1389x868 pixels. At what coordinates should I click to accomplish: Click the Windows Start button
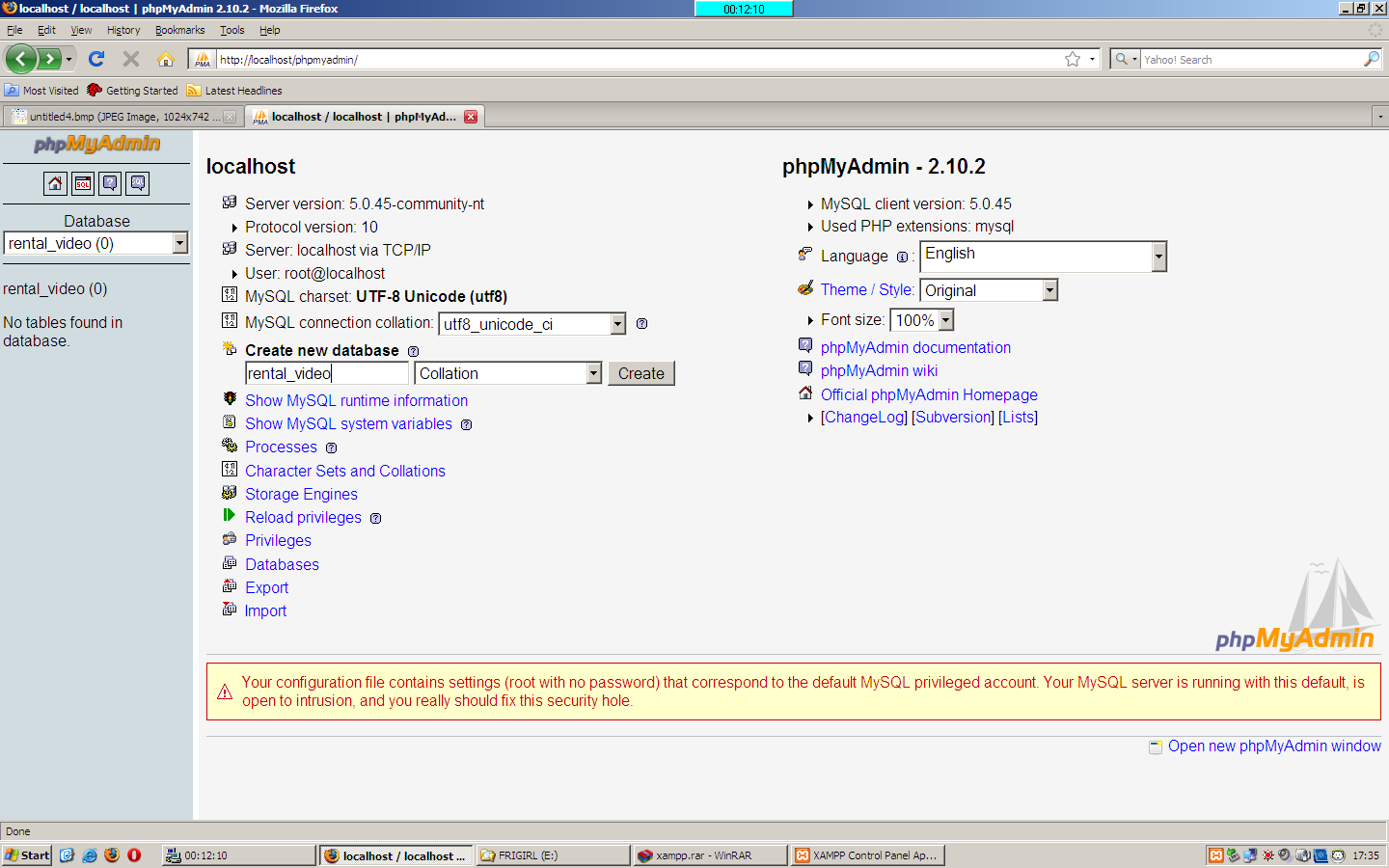click(27, 855)
